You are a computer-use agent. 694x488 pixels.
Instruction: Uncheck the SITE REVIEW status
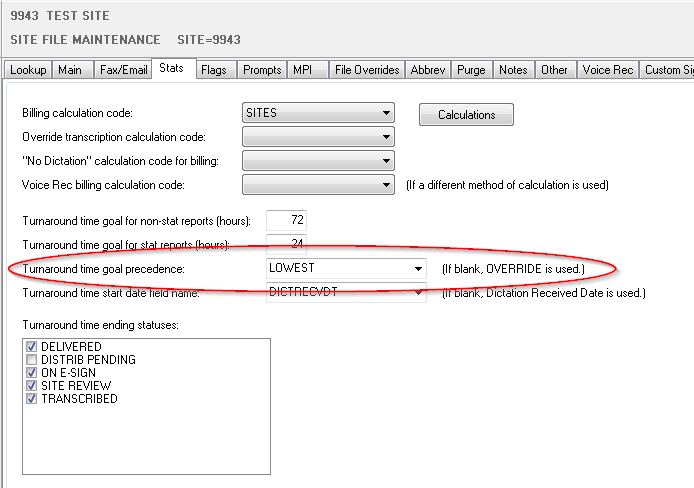point(32,386)
